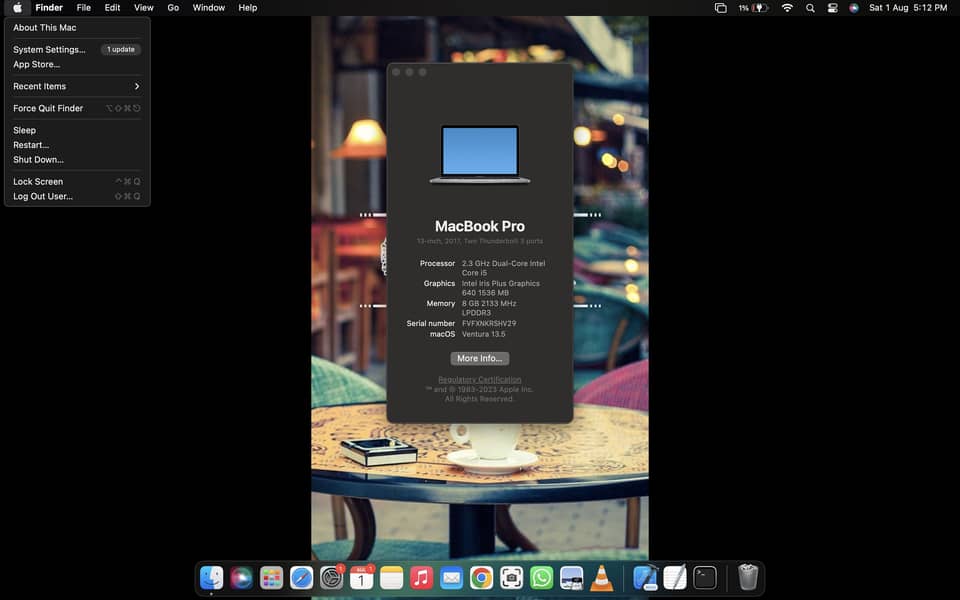Launch Siri from the dock

tap(241, 577)
